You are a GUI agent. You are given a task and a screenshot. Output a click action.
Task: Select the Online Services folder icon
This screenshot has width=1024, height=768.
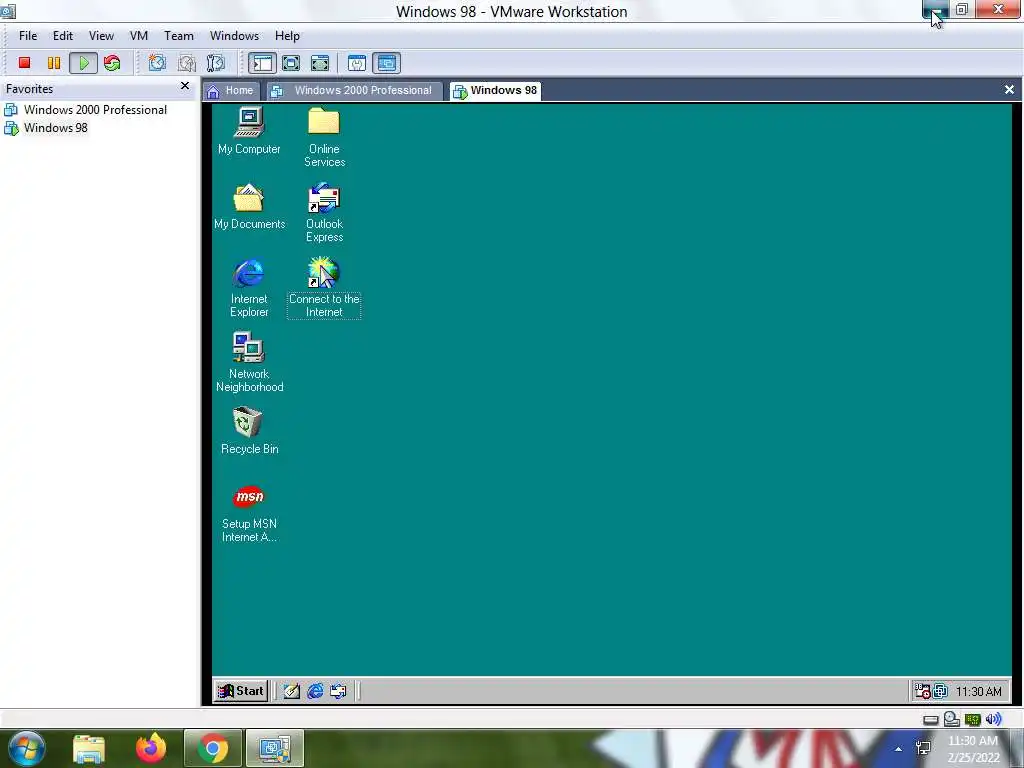click(324, 137)
